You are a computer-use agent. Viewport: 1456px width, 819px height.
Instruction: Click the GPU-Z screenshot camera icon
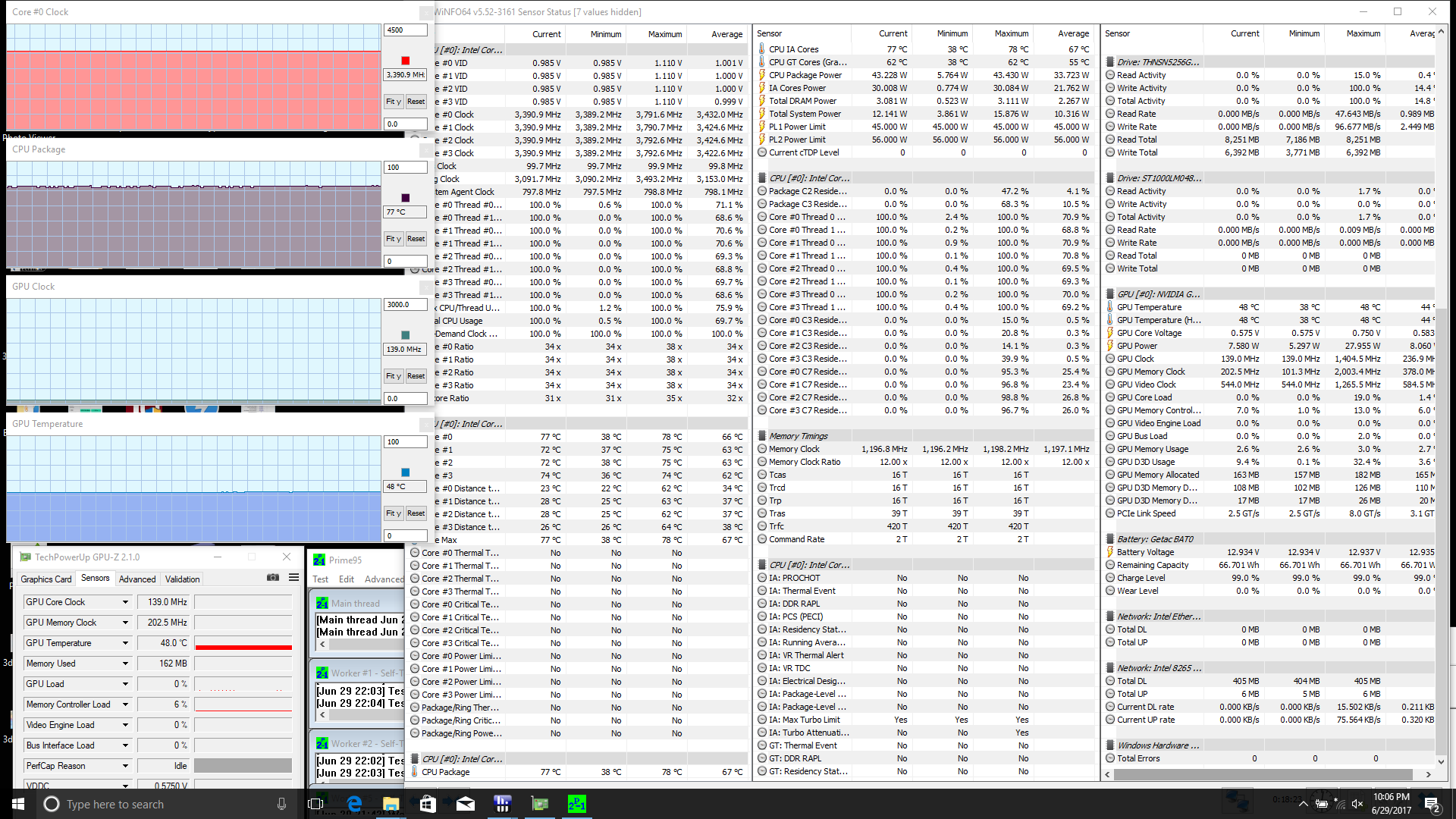coord(273,578)
